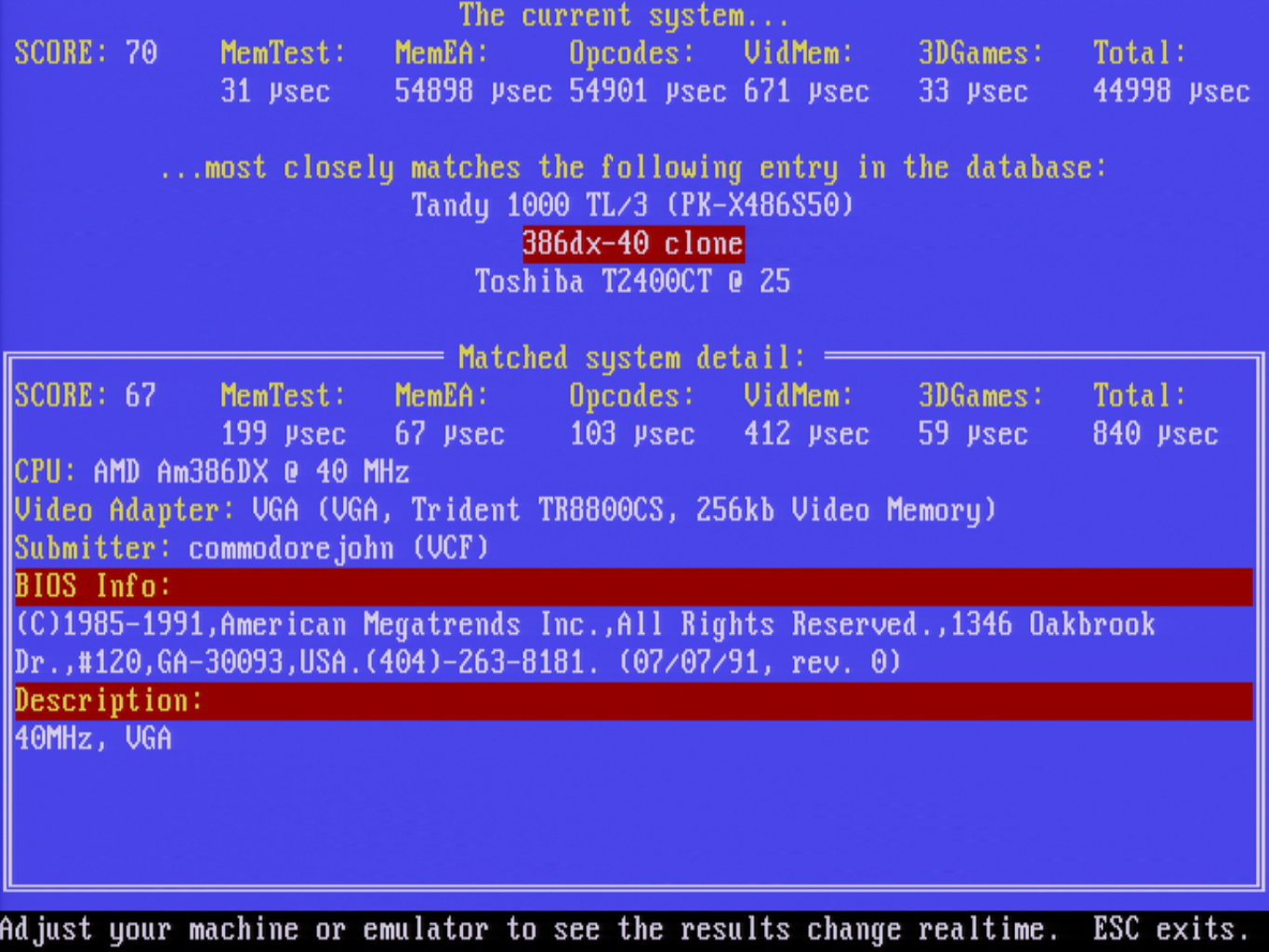Screen dimensions: 1269x952
Task: Click the red "BIOS Info:" header bar
Action: pyautogui.click(x=634, y=587)
